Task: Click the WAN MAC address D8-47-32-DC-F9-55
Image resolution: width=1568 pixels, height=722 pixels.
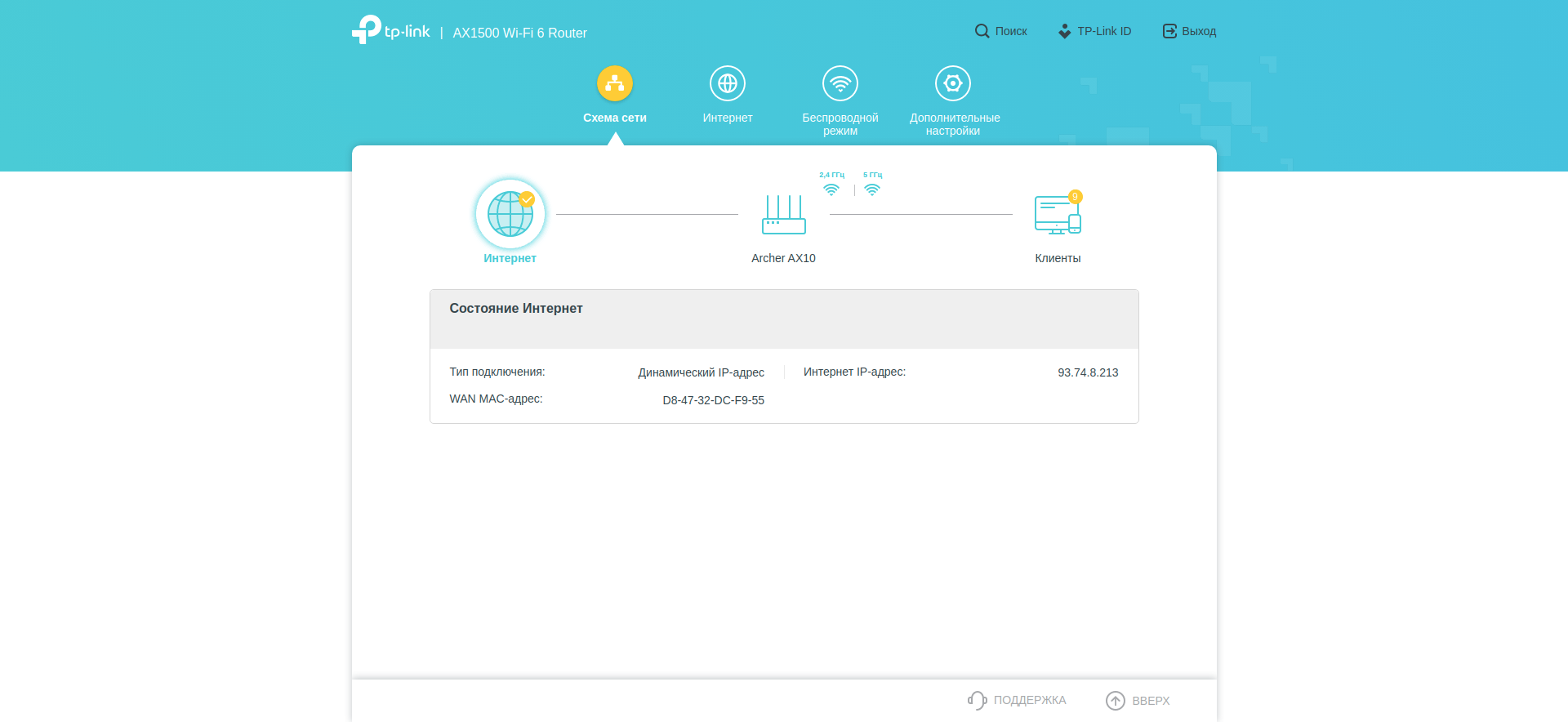Action: (x=713, y=400)
